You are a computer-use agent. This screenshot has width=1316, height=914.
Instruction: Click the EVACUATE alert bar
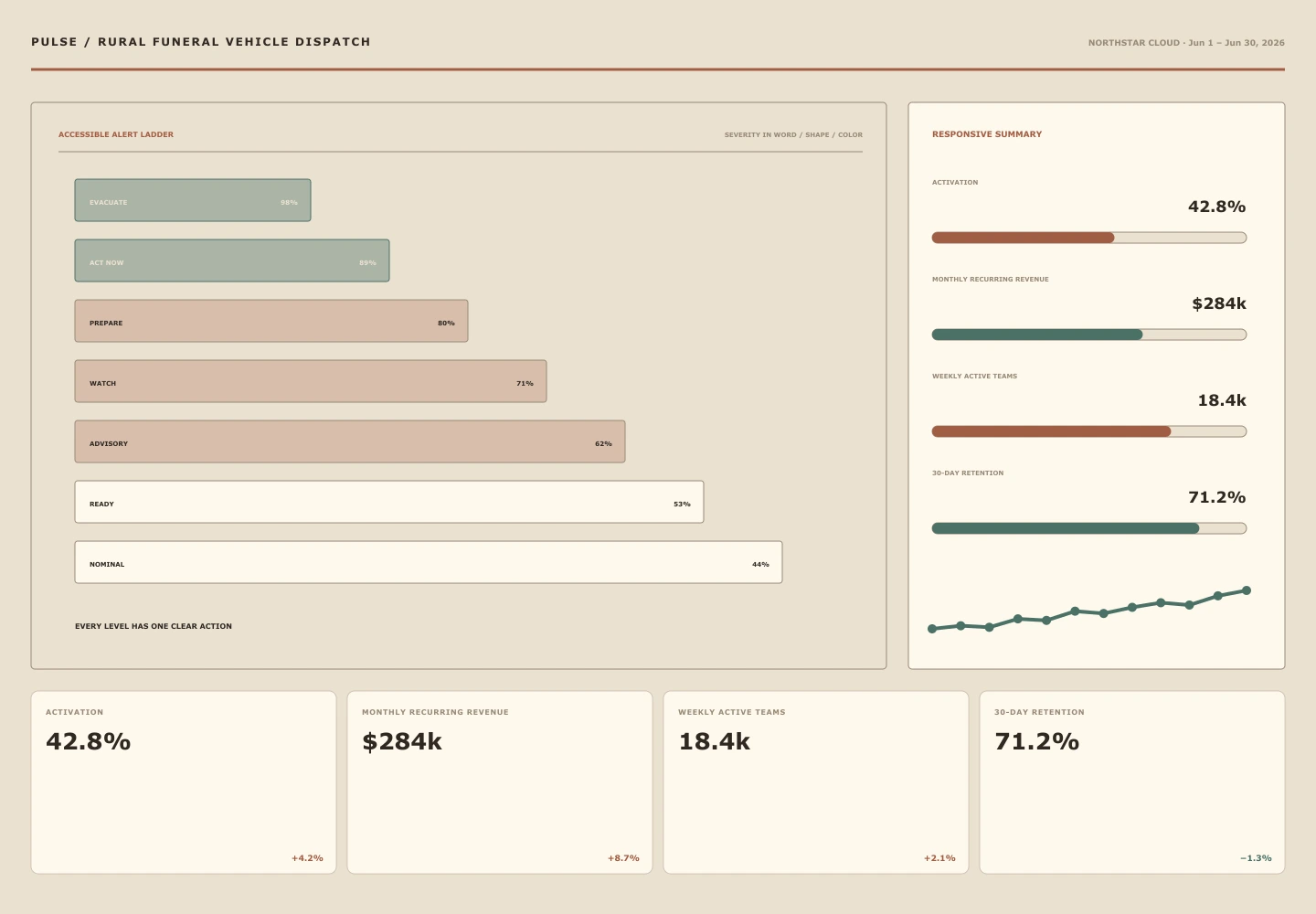pyautogui.click(x=193, y=200)
